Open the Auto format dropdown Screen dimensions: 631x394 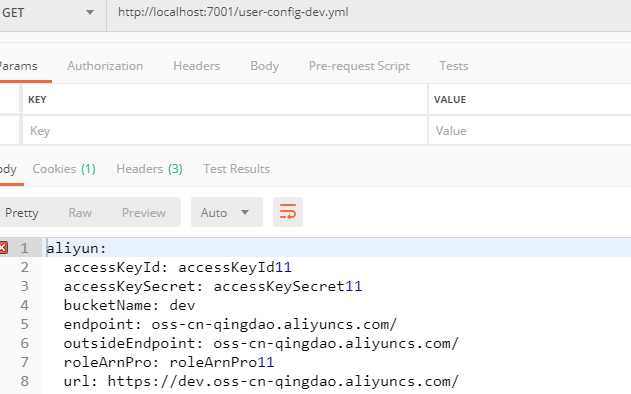coord(227,212)
